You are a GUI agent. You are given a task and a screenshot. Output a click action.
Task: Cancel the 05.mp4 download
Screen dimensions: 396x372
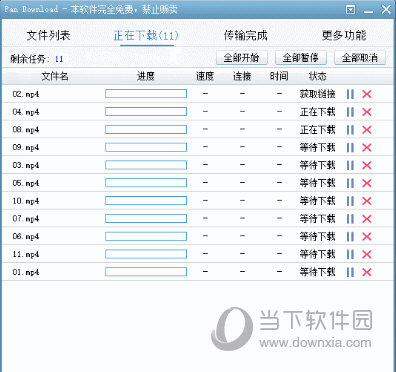click(x=367, y=183)
